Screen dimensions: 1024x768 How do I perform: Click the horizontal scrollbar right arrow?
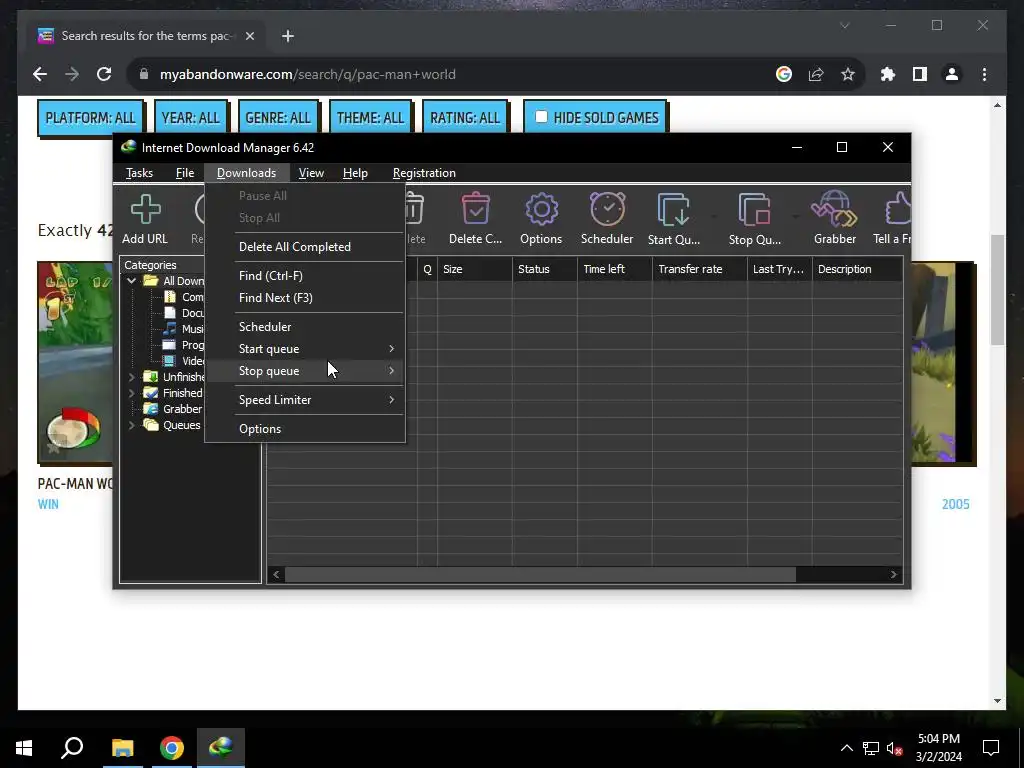pyautogui.click(x=893, y=575)
